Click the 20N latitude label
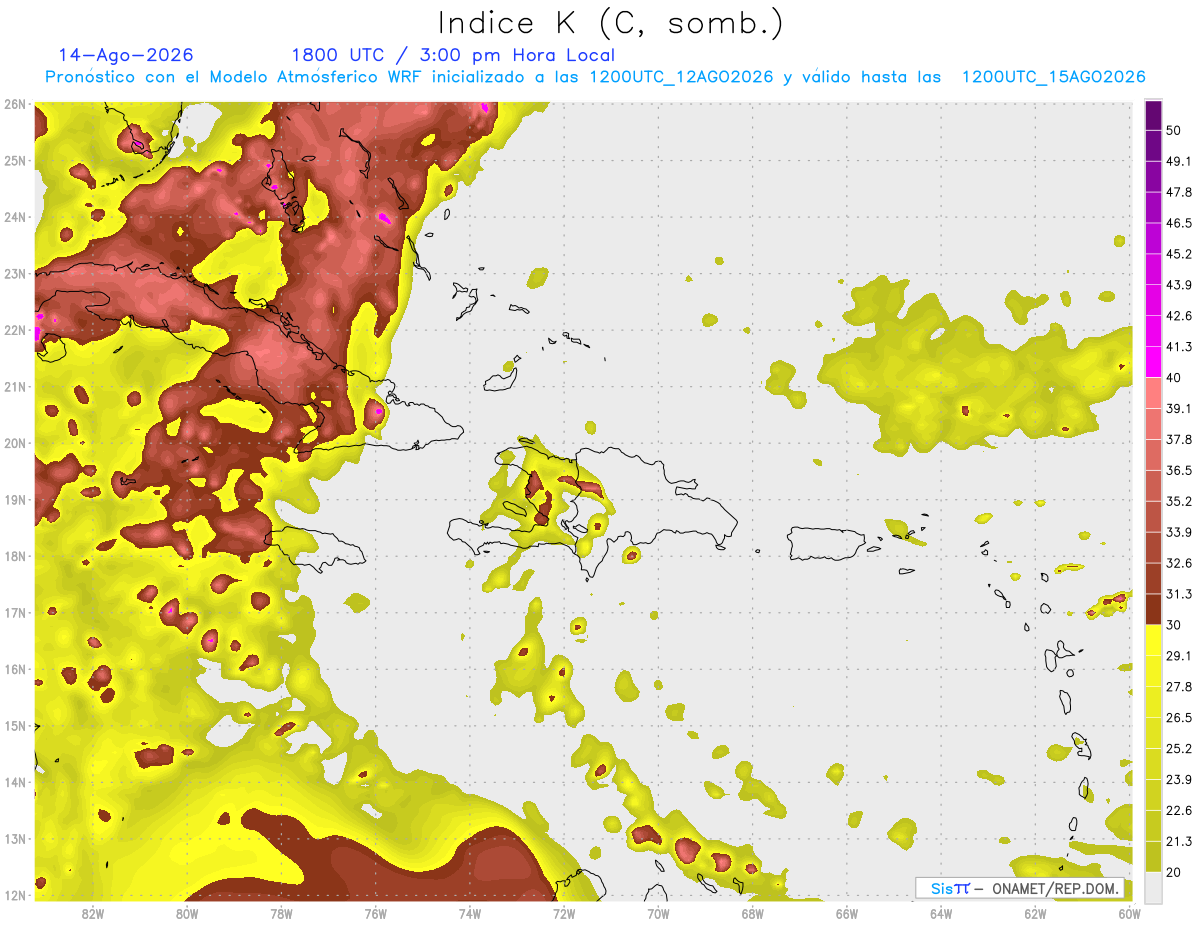The height and width of the screenshot is (927, 1200). click(x=14, y=443)
